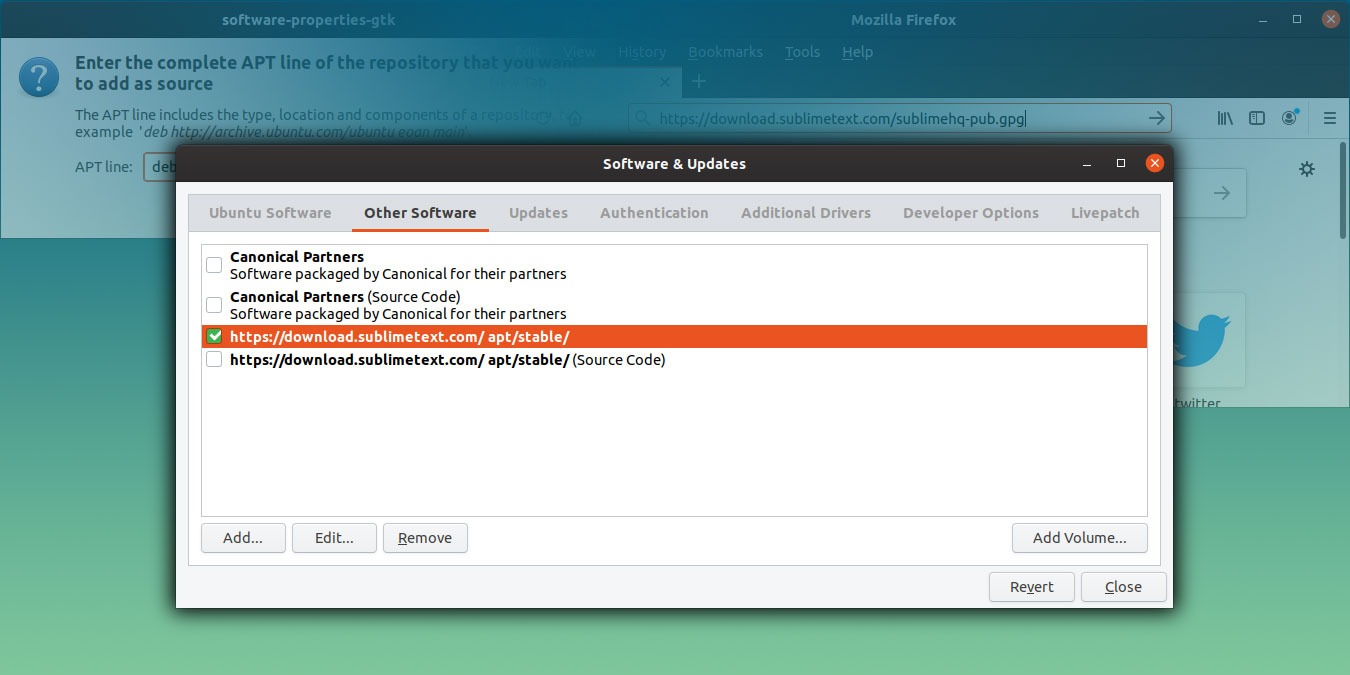1350x675 pixels.
Task: Click inside the APT line input field
Action: coord(160,167)
